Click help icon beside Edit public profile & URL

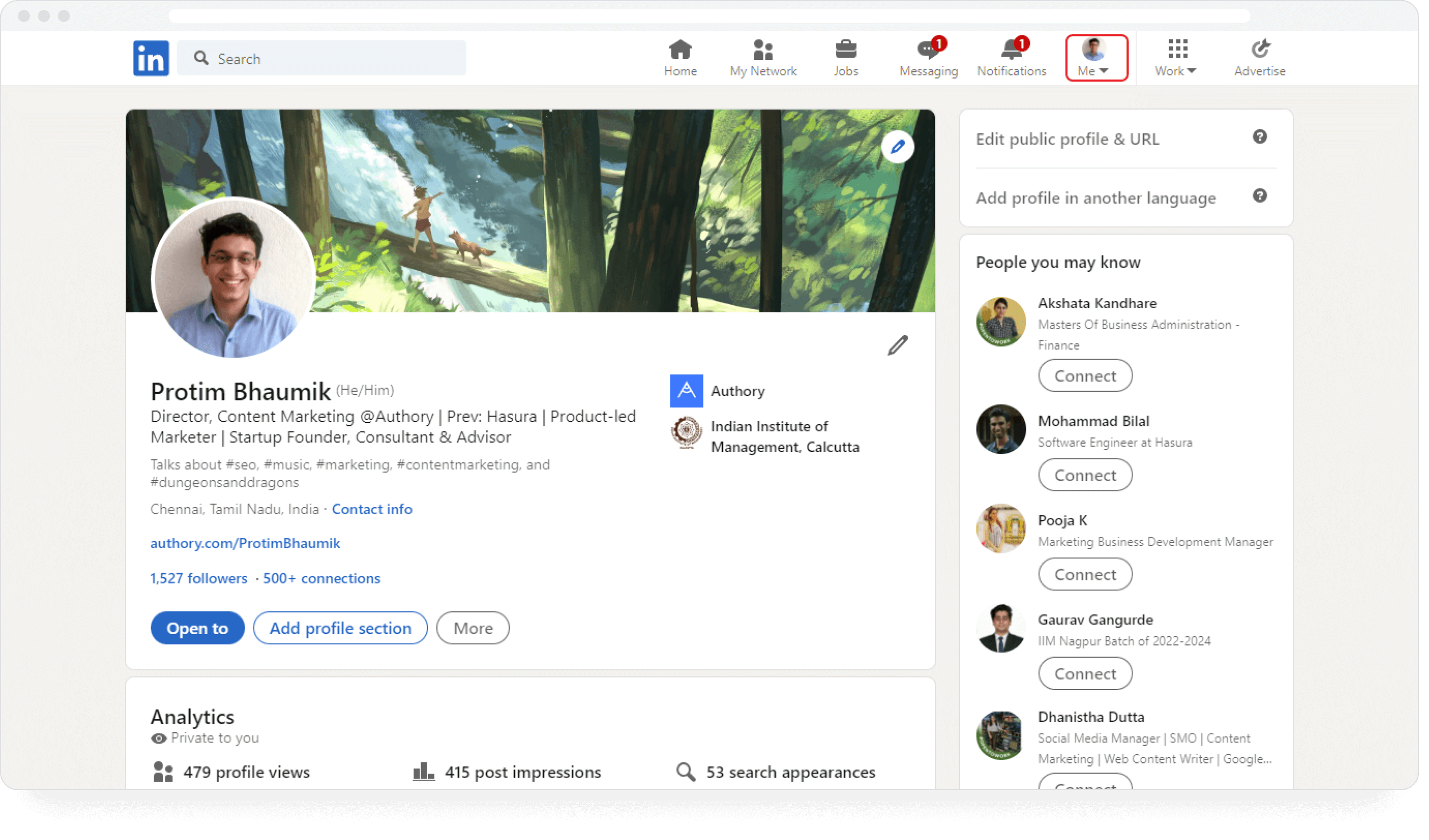[1260, 137]
